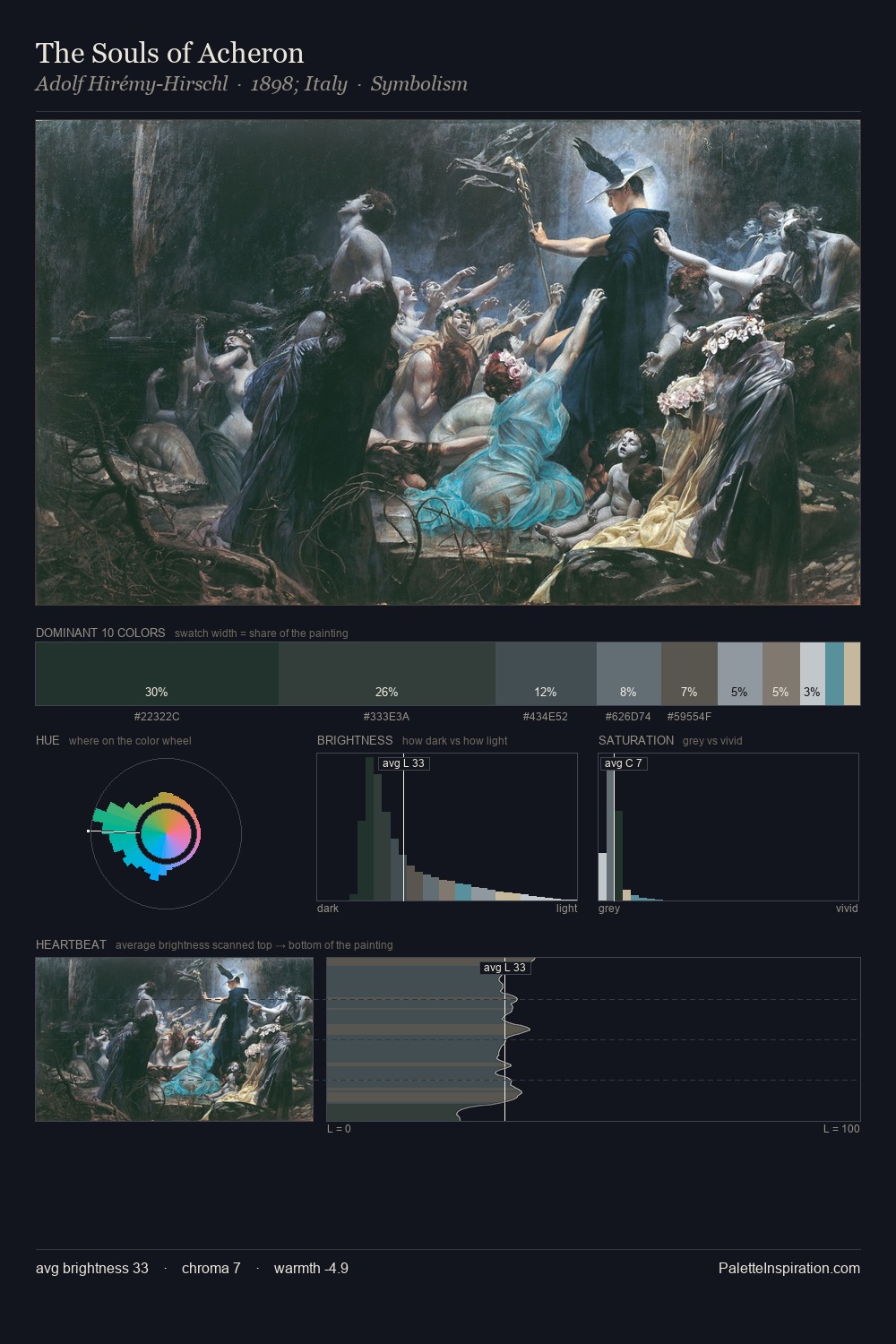Click the HEARTBEAT section heading
896x1344 pixels.
(71, 944)
